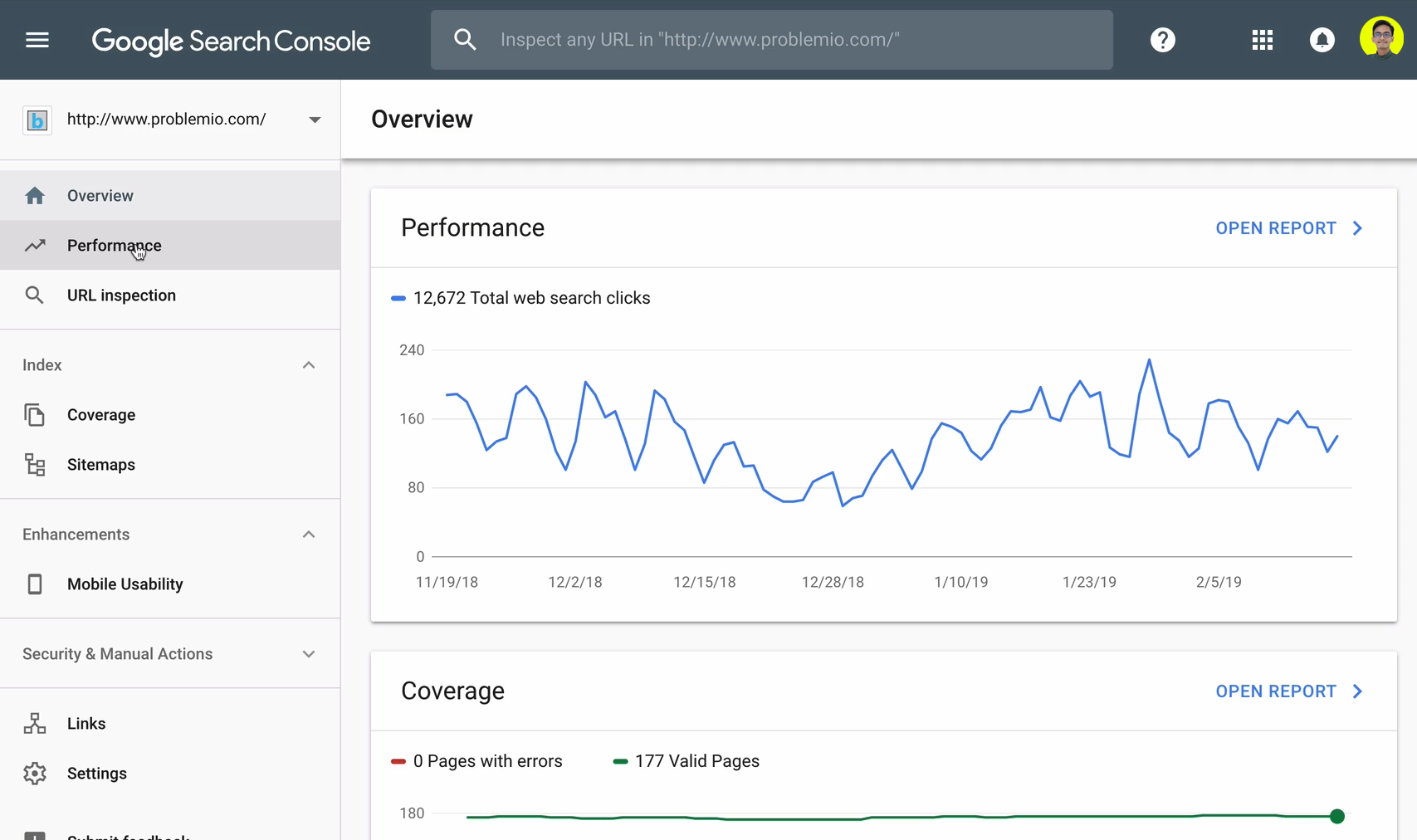Image resolution: width=1417 pixels, height=840 pixels.
Task: Click the green Coverage chart endpoint marker
Action: pyautogui.click(x=1337, y=817)
